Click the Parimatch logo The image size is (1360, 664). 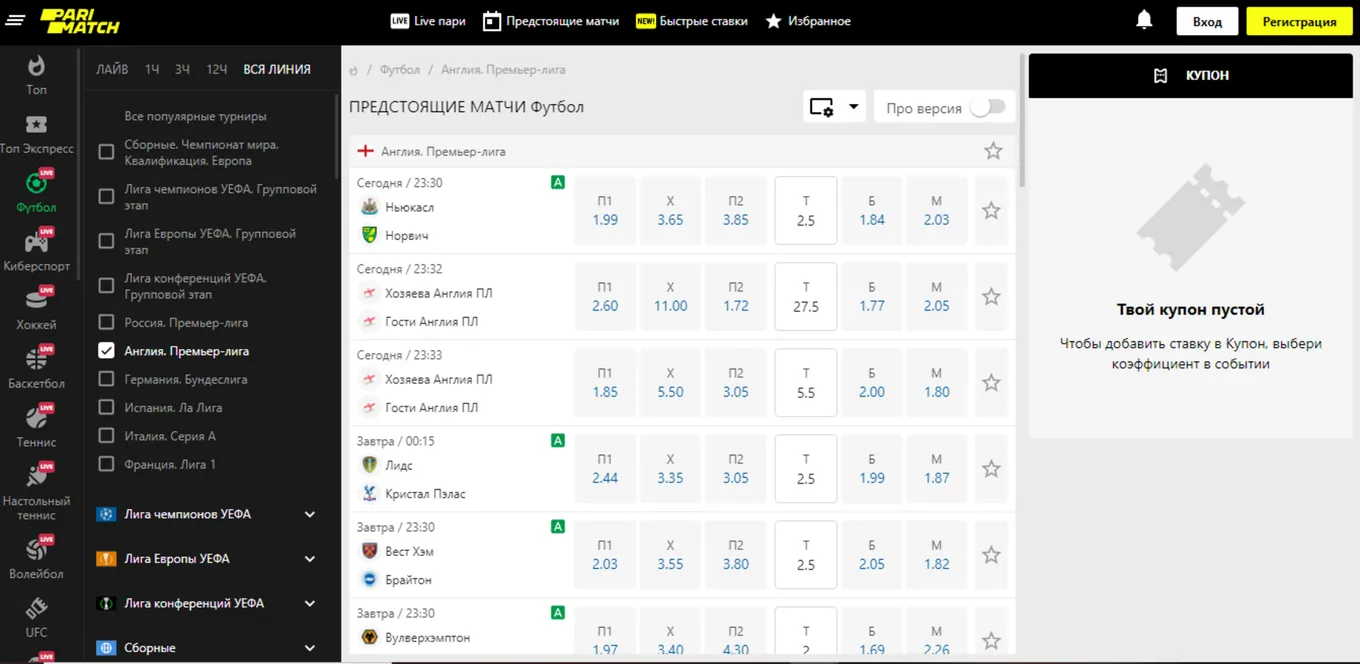(x=78, y=21)
